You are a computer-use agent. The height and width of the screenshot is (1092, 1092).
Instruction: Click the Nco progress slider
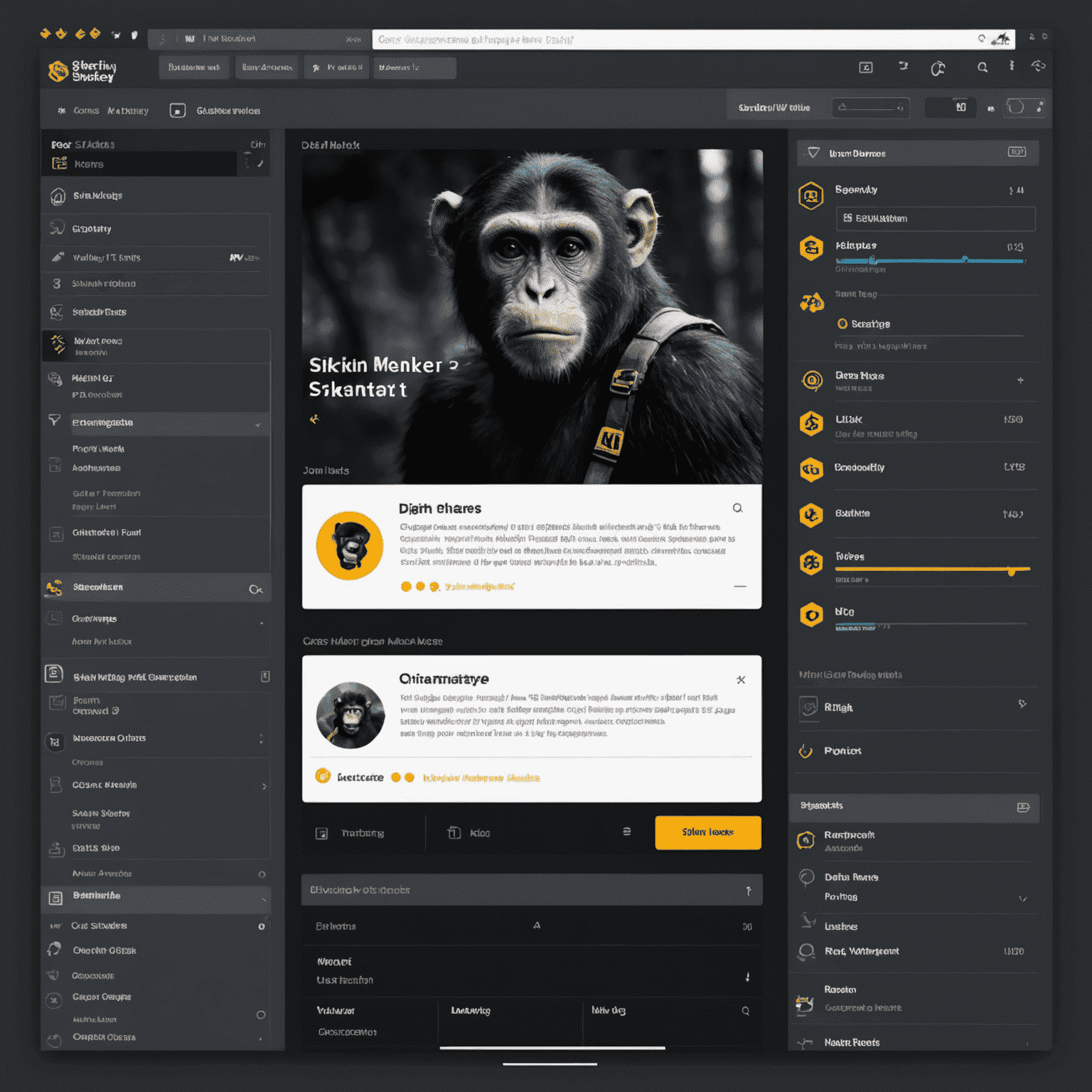click(931, 626)
